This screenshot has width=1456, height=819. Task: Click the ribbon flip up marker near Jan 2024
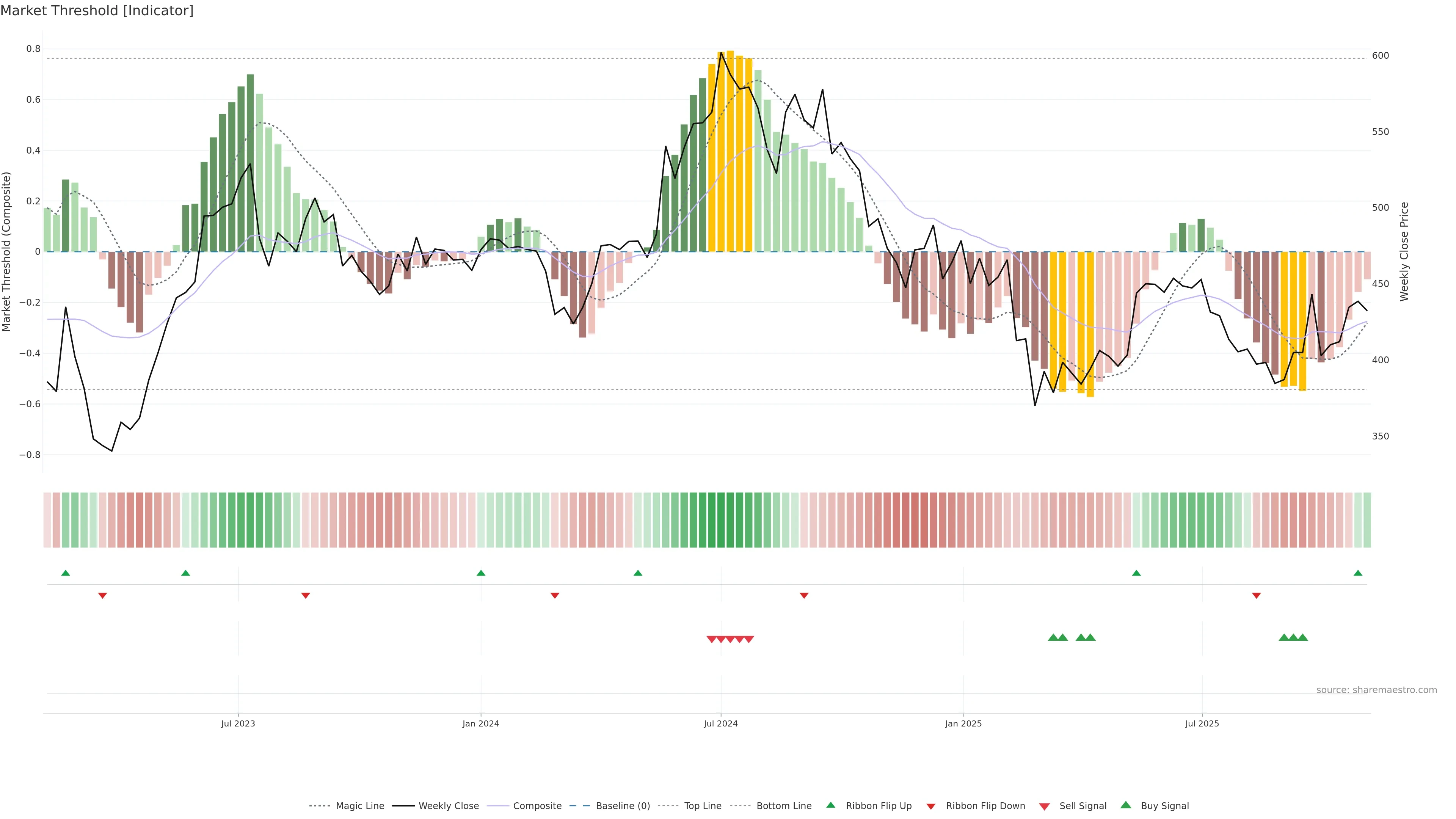[x=481, y=573]
